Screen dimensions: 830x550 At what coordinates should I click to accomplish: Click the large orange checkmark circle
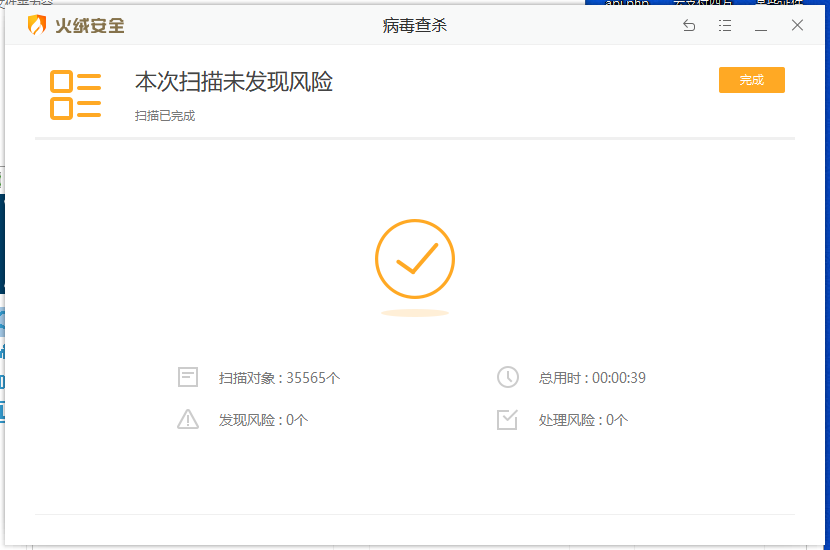(x=415, y=259)
